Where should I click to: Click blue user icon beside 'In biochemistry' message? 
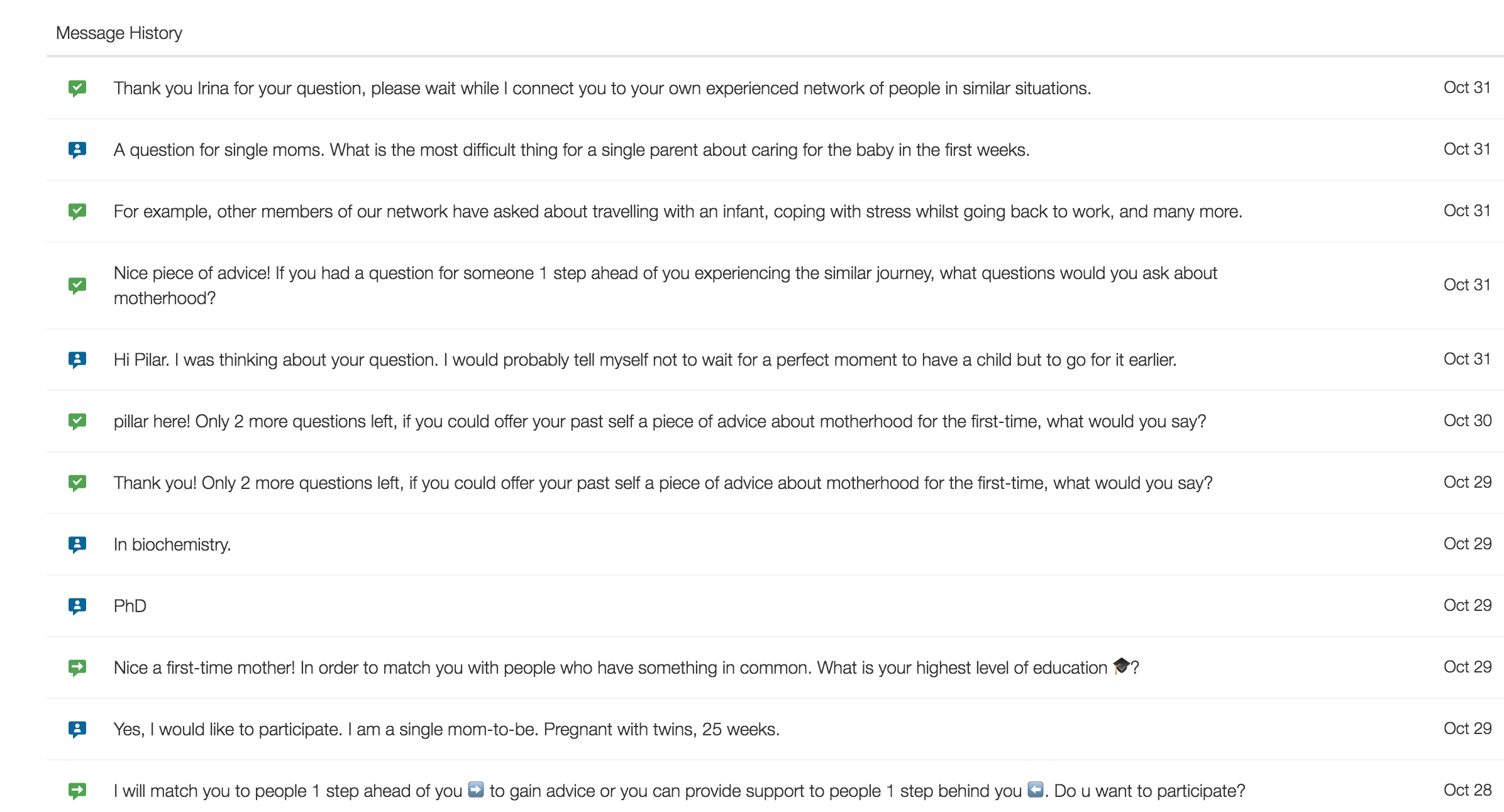tap(77, 544)
